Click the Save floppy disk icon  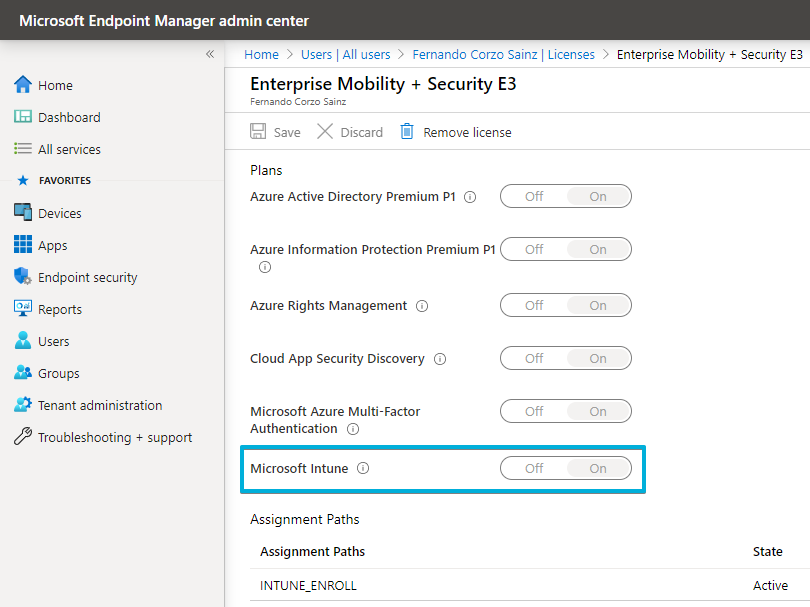click(258, 132)
